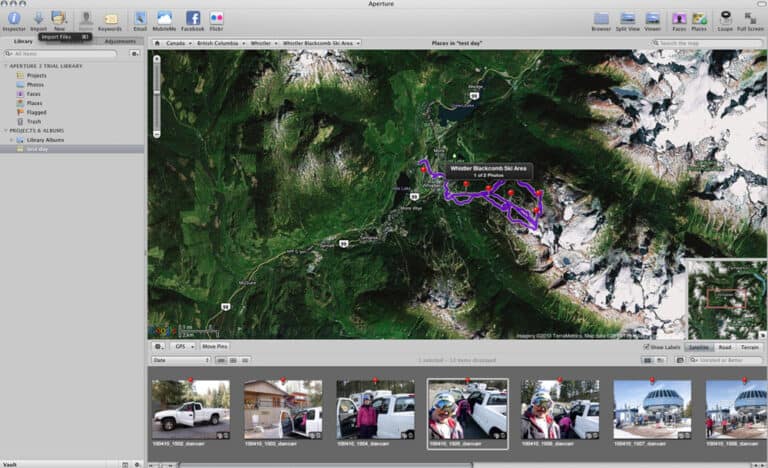Collapse the Aperture 3 Trial Library section

[5, 66]
